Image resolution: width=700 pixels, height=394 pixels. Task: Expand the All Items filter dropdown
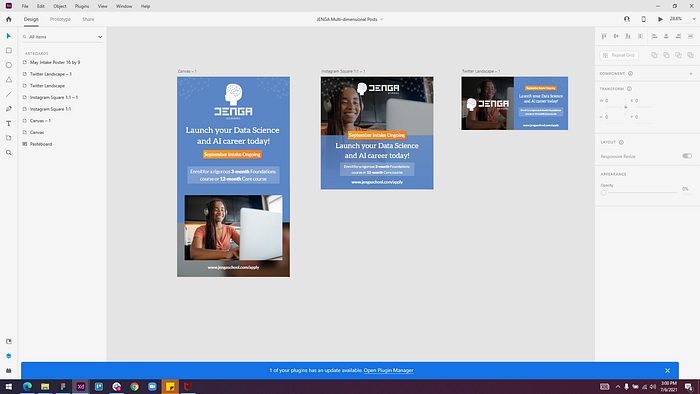click(100, 37)
